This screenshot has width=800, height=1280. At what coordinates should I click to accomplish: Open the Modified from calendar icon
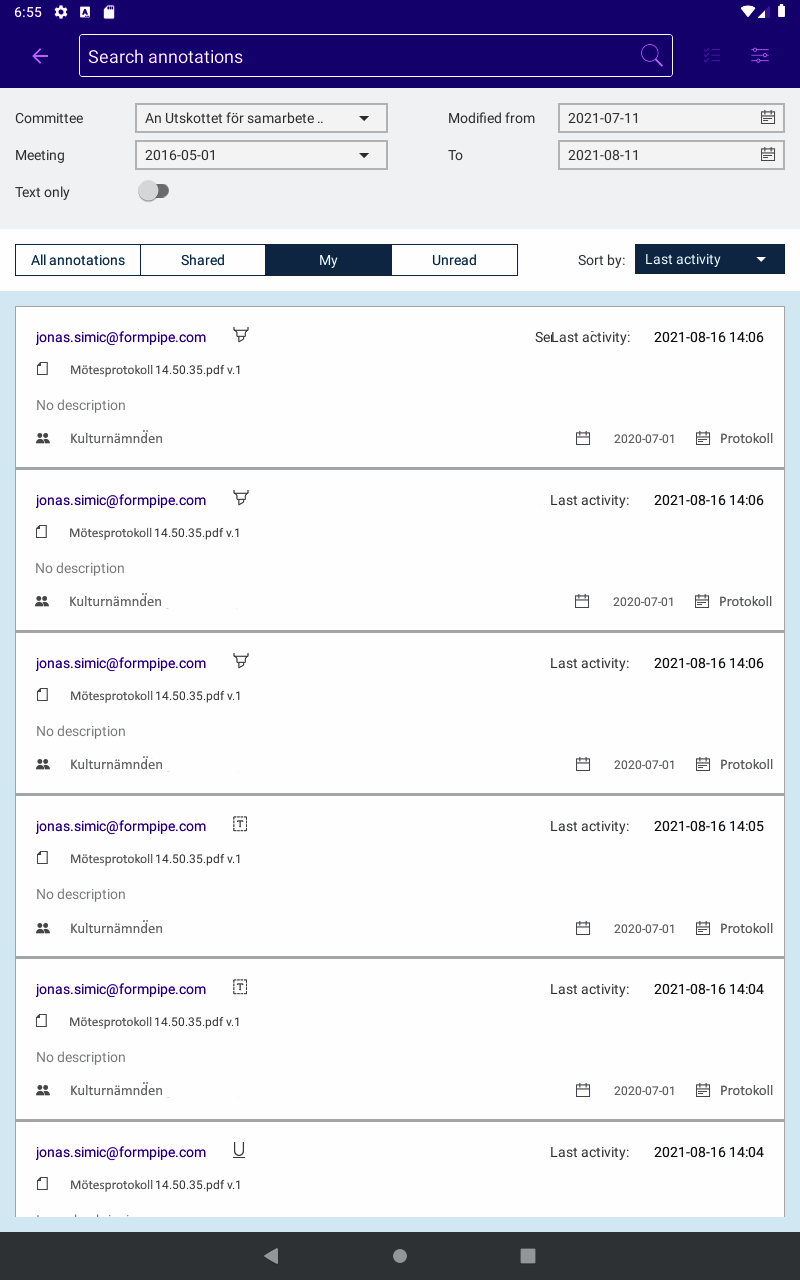click(767, 118)
